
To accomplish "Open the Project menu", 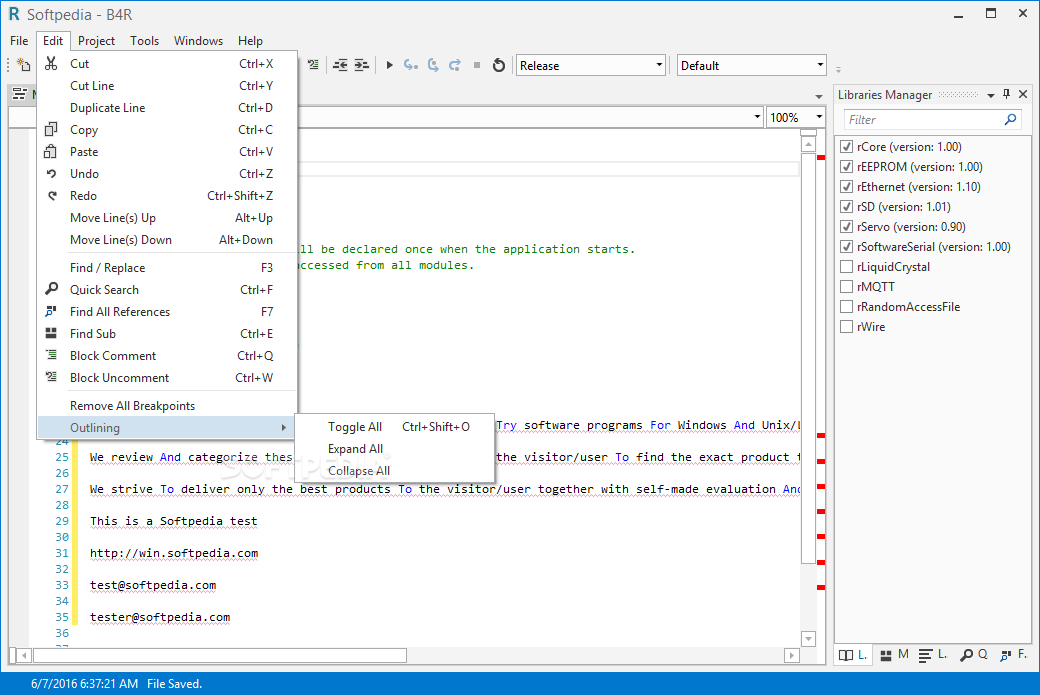I will point(96,40).
